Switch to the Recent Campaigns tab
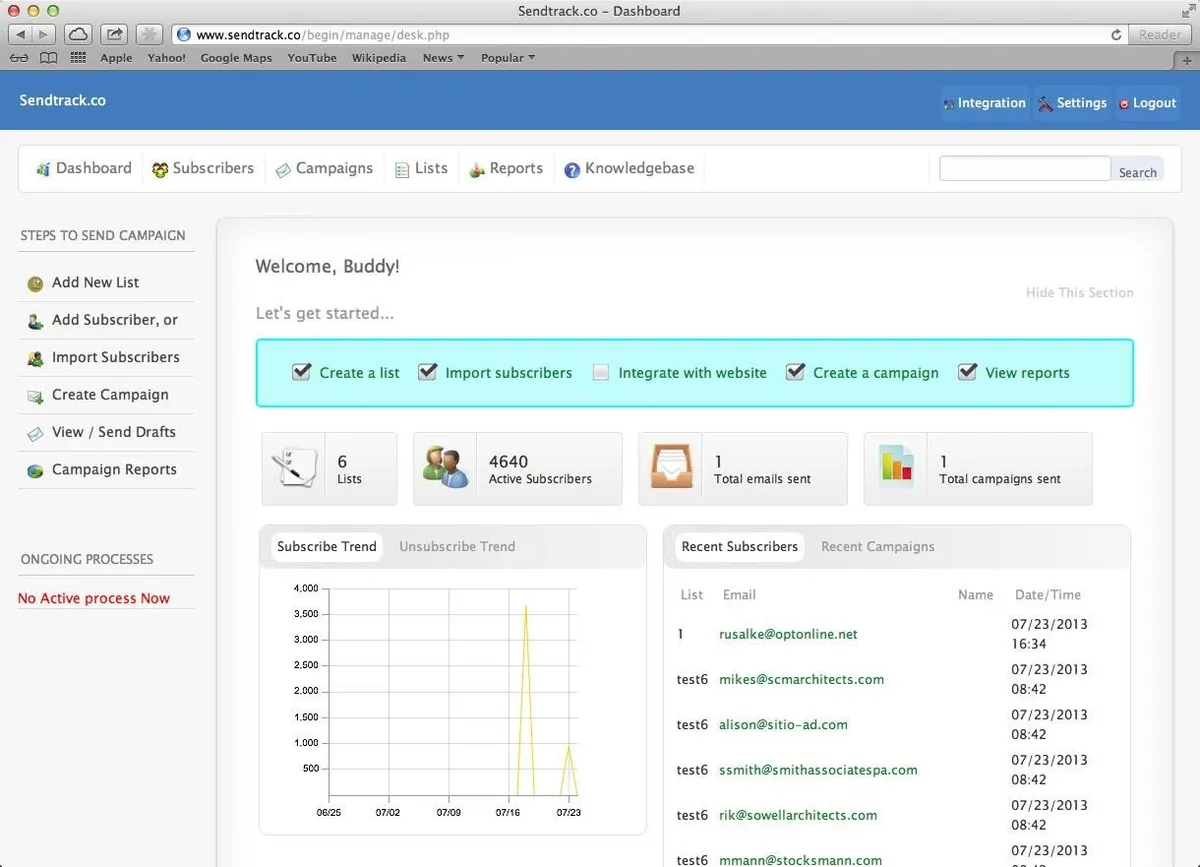This screenshot has width=1200, height=867. 878,547
